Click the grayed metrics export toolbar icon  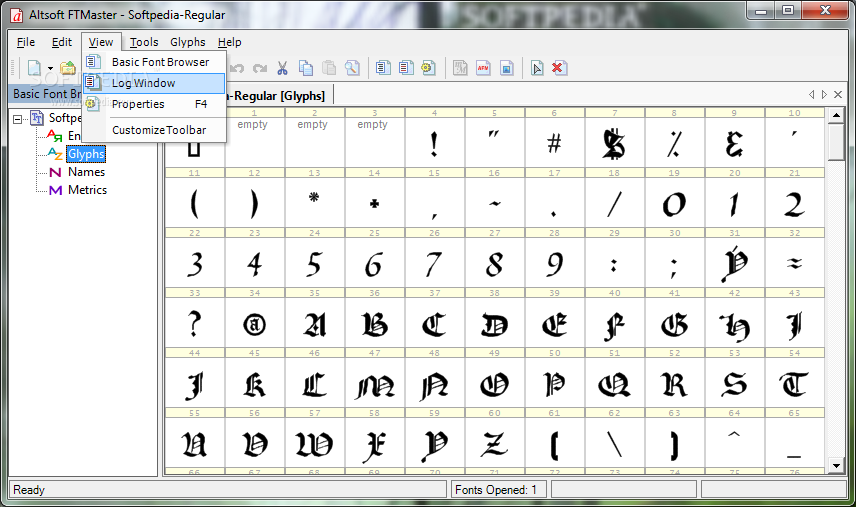coord(460,68)
